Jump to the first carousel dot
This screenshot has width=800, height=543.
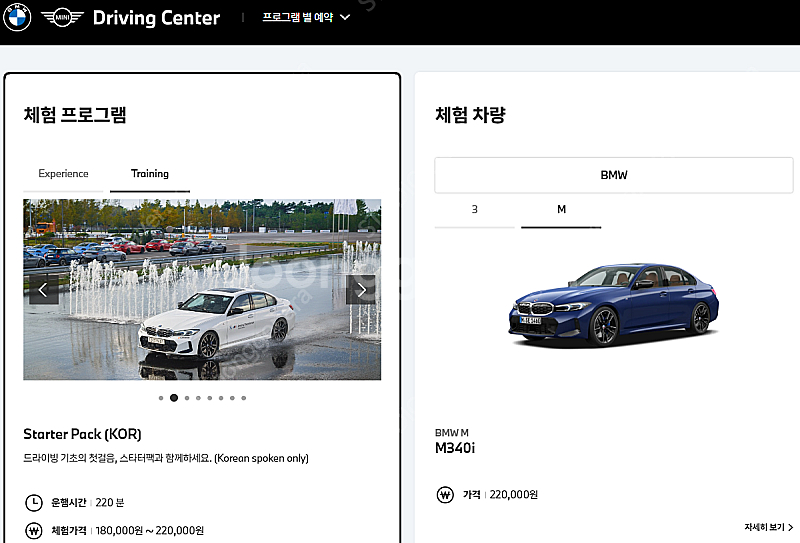pos(161,398)
